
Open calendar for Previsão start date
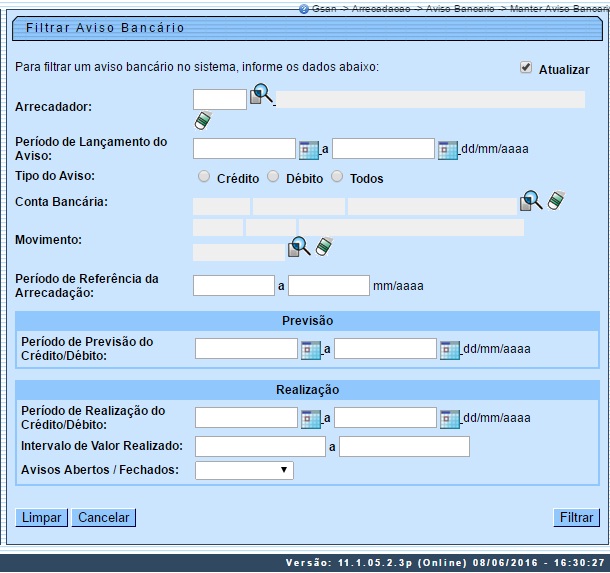click(x=311, y=350)
